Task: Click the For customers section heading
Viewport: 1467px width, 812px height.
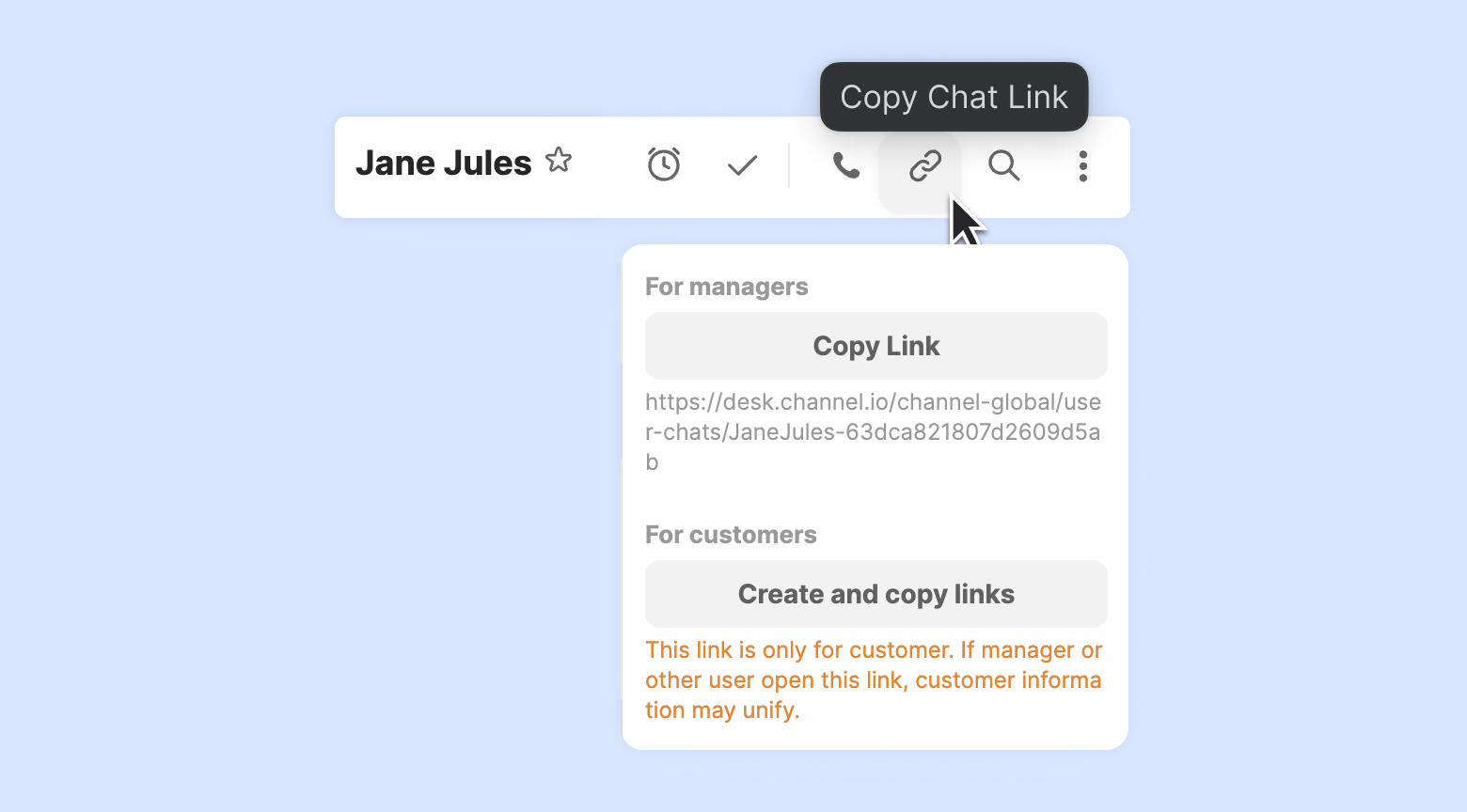Action: [731, 535]
